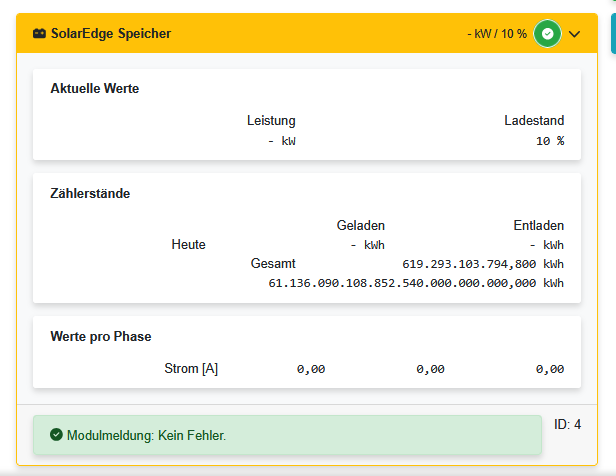Click the value 619.293.103.794,800 kWh

coord(483,264)
